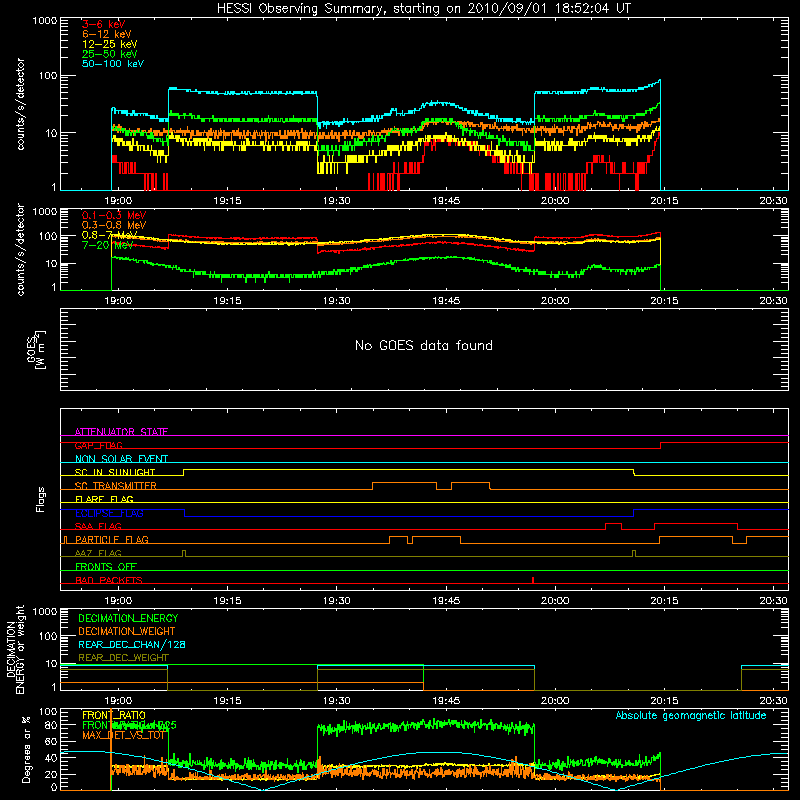Screen dimensions: 800x800
Task: Click the ECLIPSE_FLAG label
Action: coord(109,513)
